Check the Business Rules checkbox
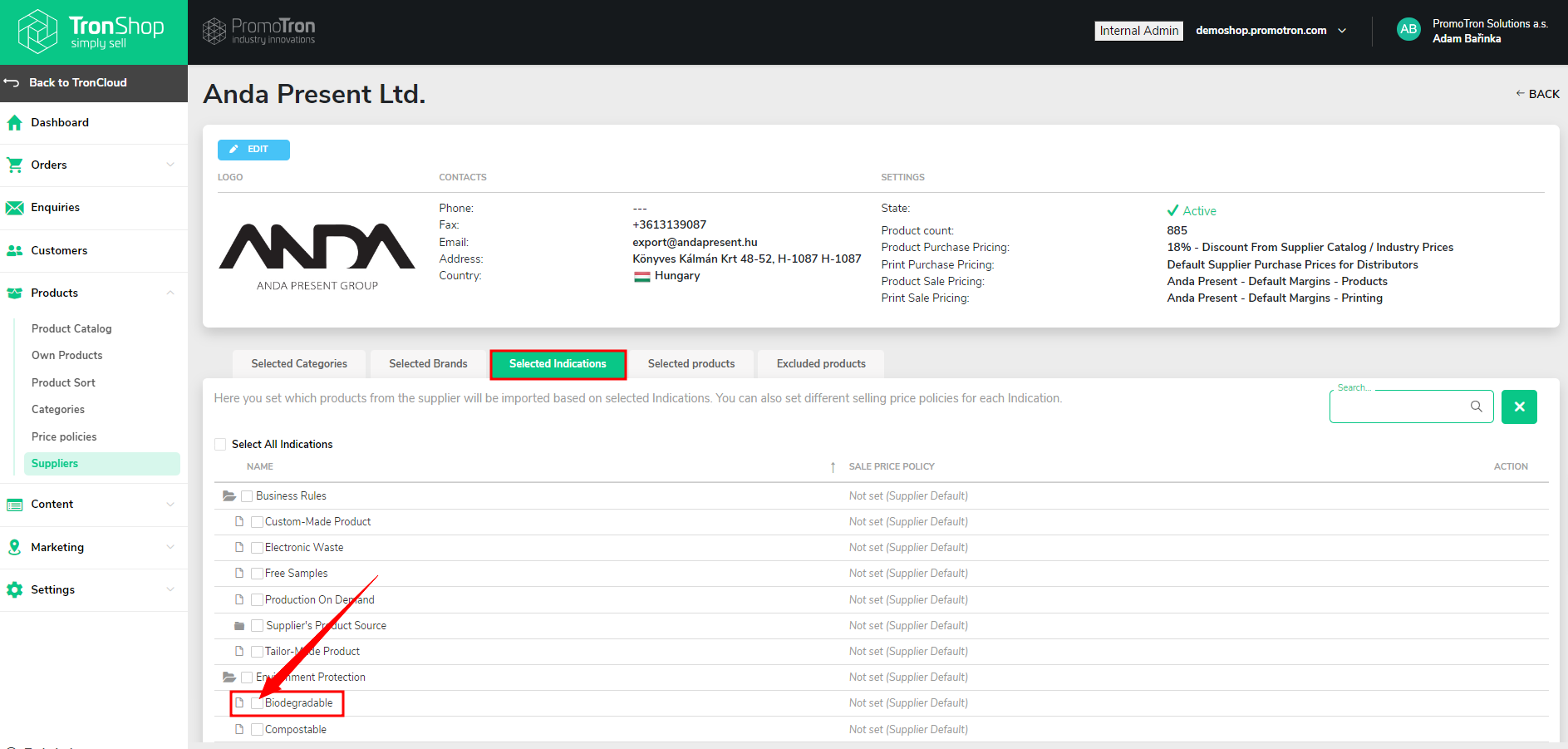The height and width of the screenshot is (749, 1568). click(x=247, y=496)
